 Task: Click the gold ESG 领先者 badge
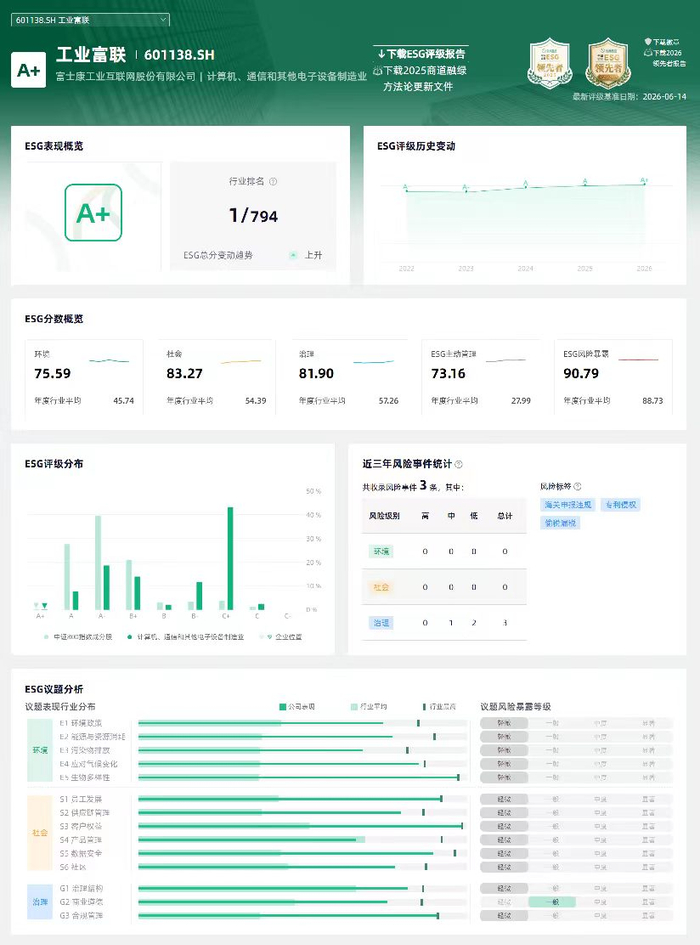(x=608, y=63)
